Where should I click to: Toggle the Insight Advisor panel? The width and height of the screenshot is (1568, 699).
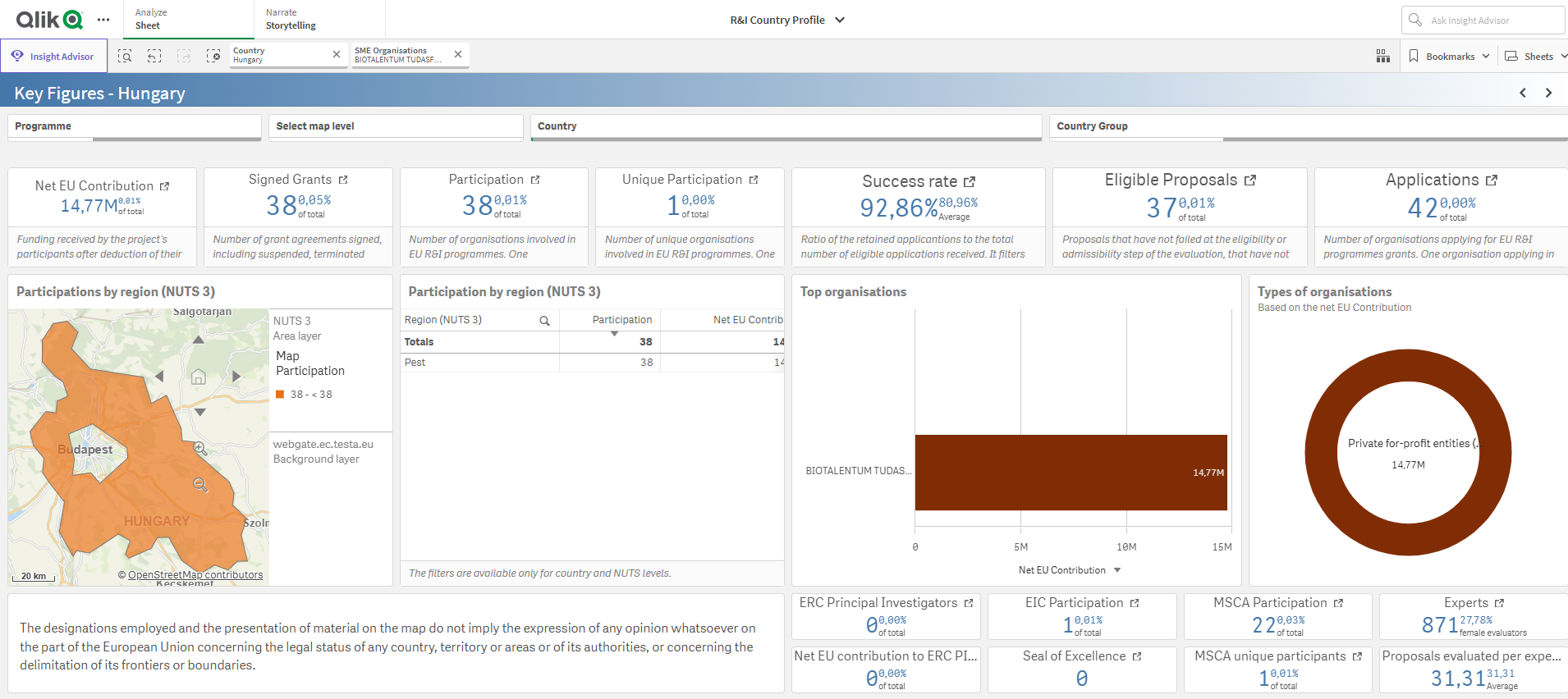tap(54, 56)
